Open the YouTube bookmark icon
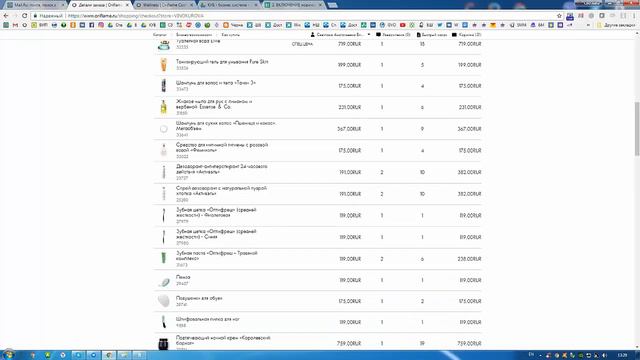The image size is (640, 360). [x=402, y=25]
